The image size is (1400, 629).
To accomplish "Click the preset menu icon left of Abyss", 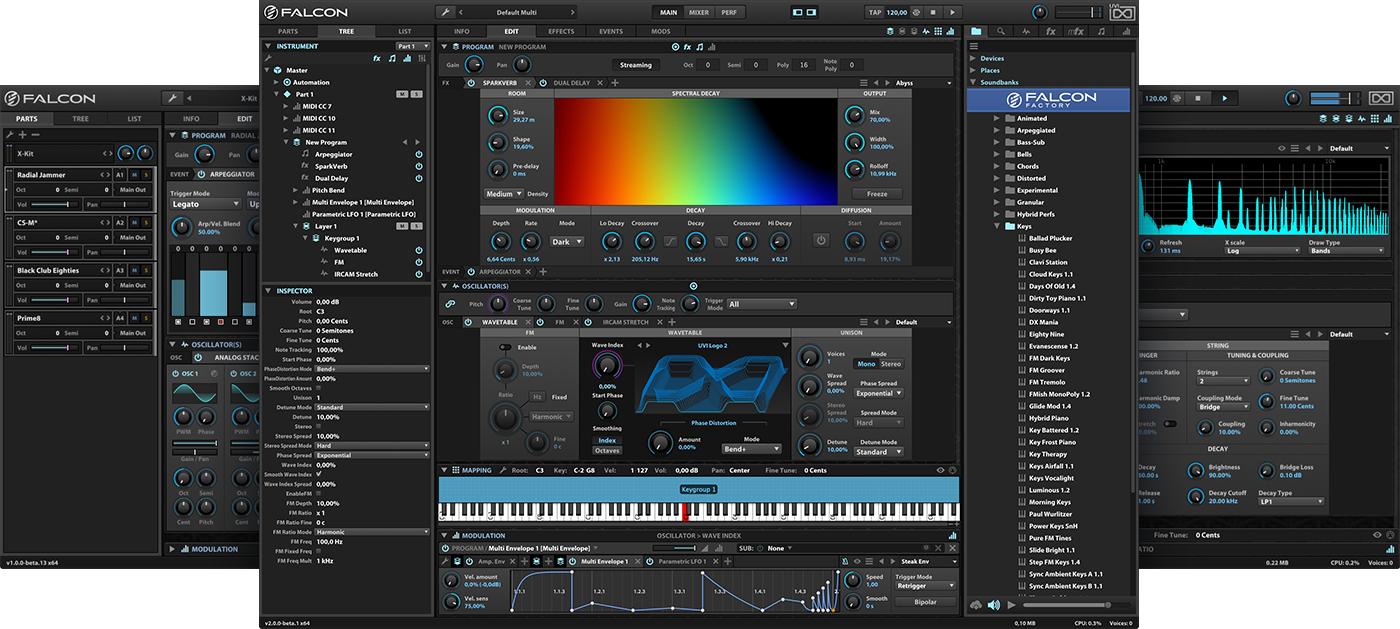I will coord(863,83).
